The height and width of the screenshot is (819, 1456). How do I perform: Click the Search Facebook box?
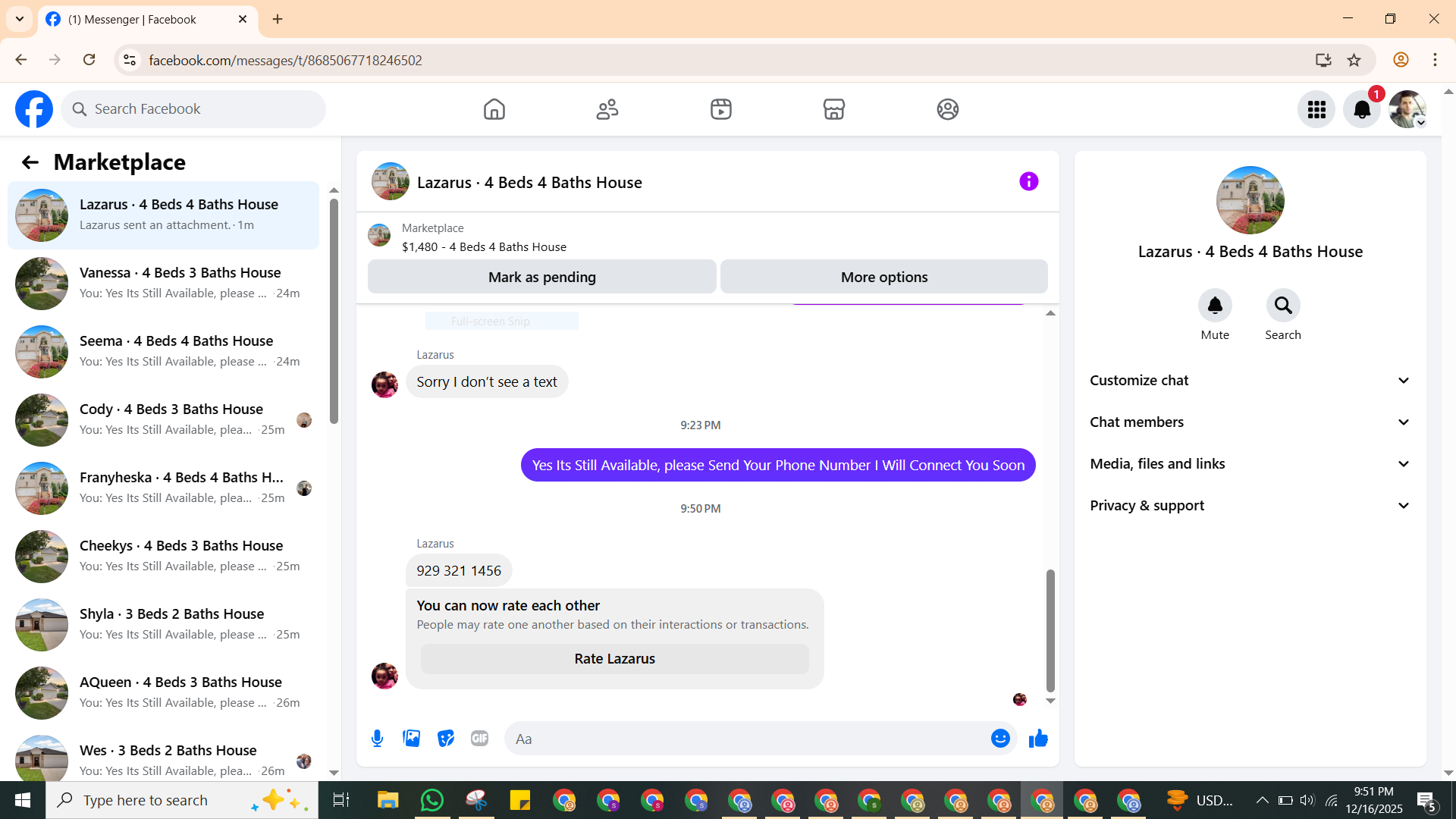tap(193, 109)
